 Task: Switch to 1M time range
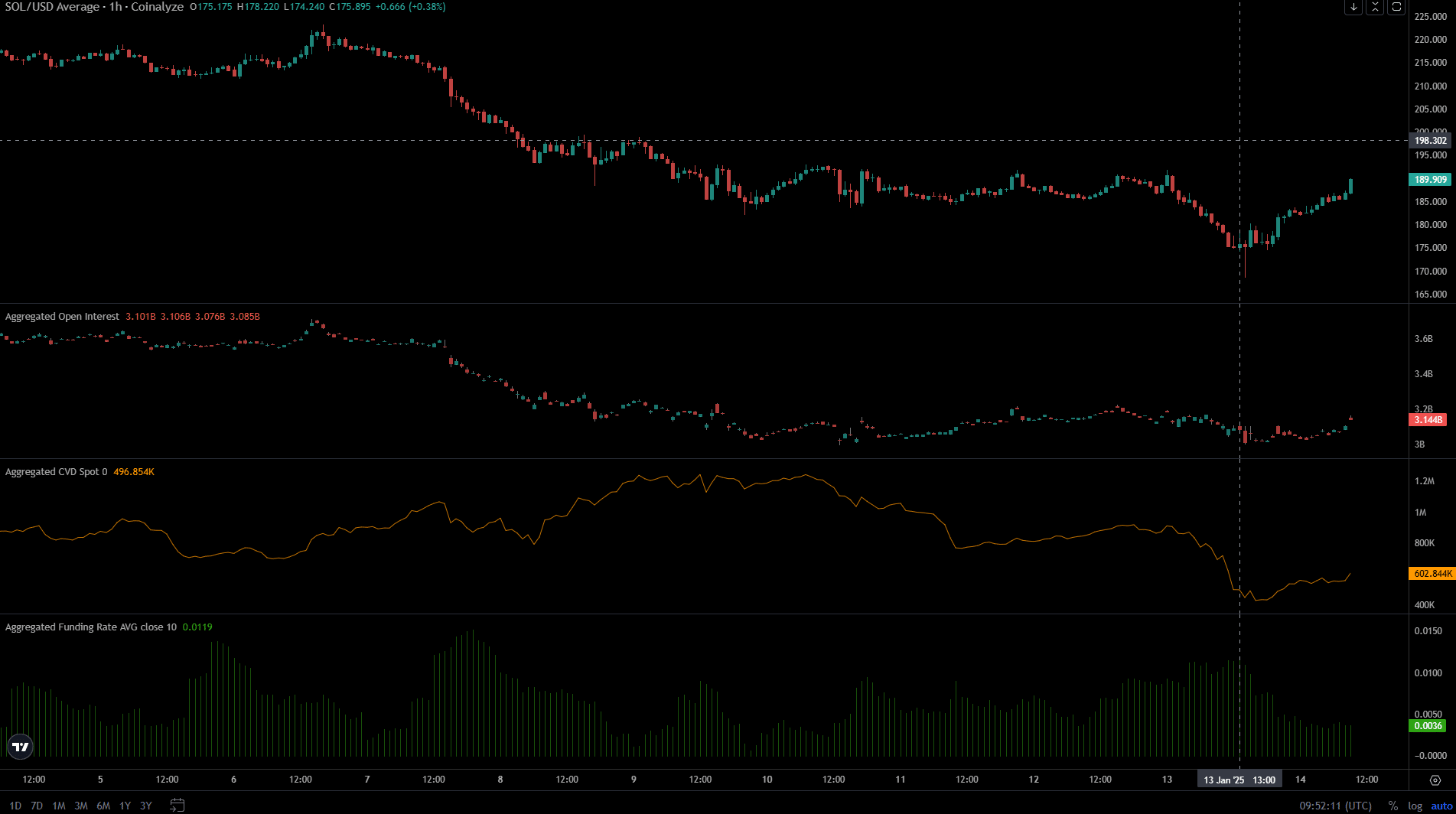pos(59,806)
